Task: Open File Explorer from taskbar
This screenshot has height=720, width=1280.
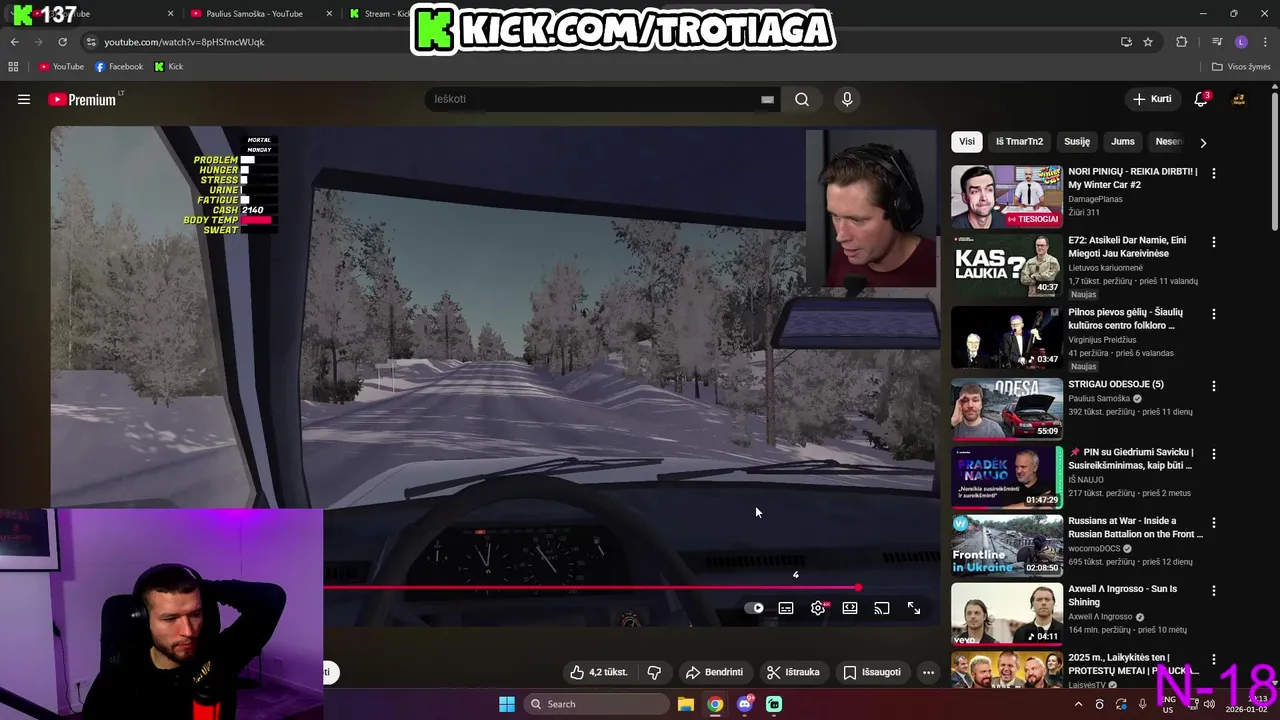Action: [686, 704]
